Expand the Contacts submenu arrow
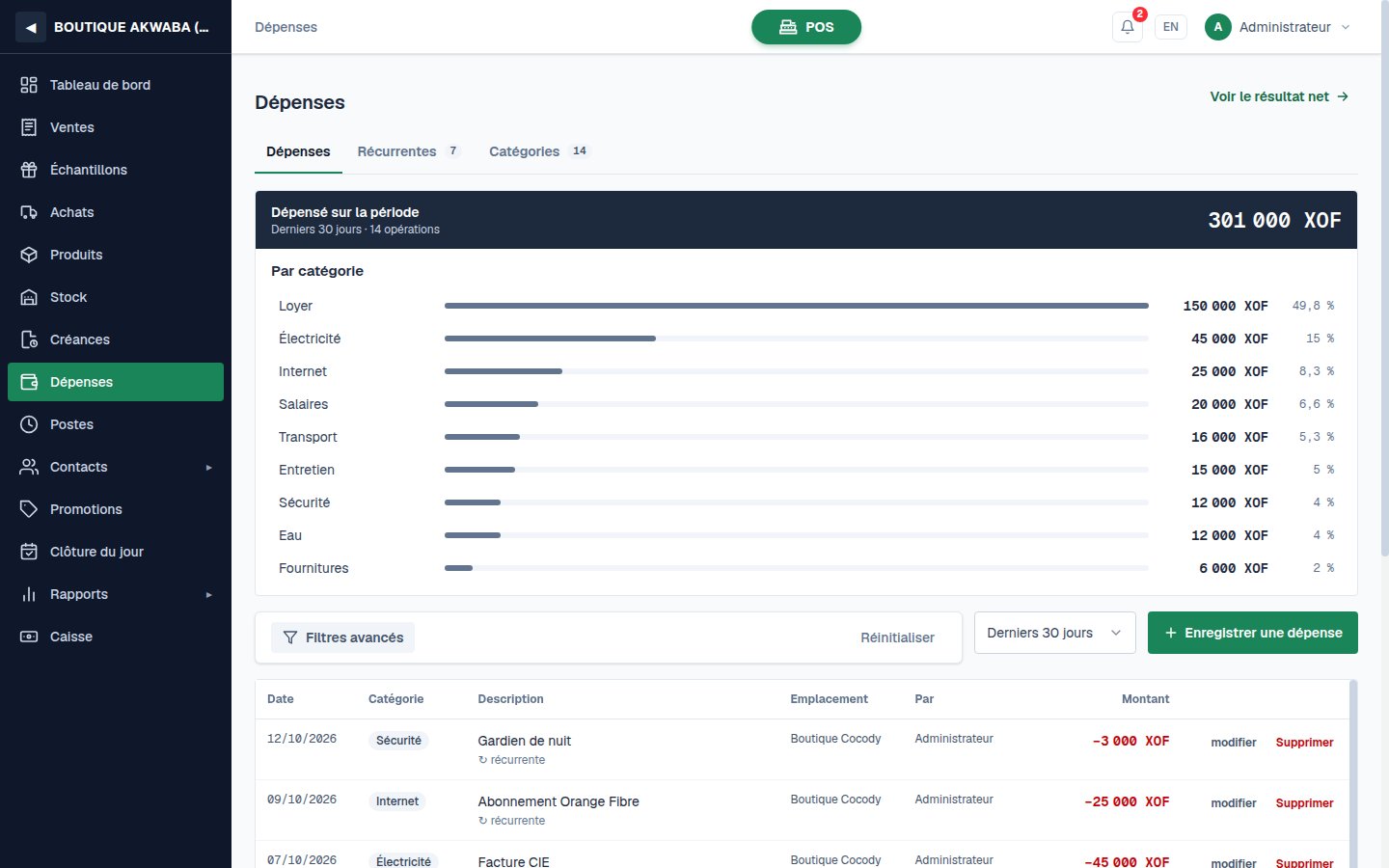 208,468
